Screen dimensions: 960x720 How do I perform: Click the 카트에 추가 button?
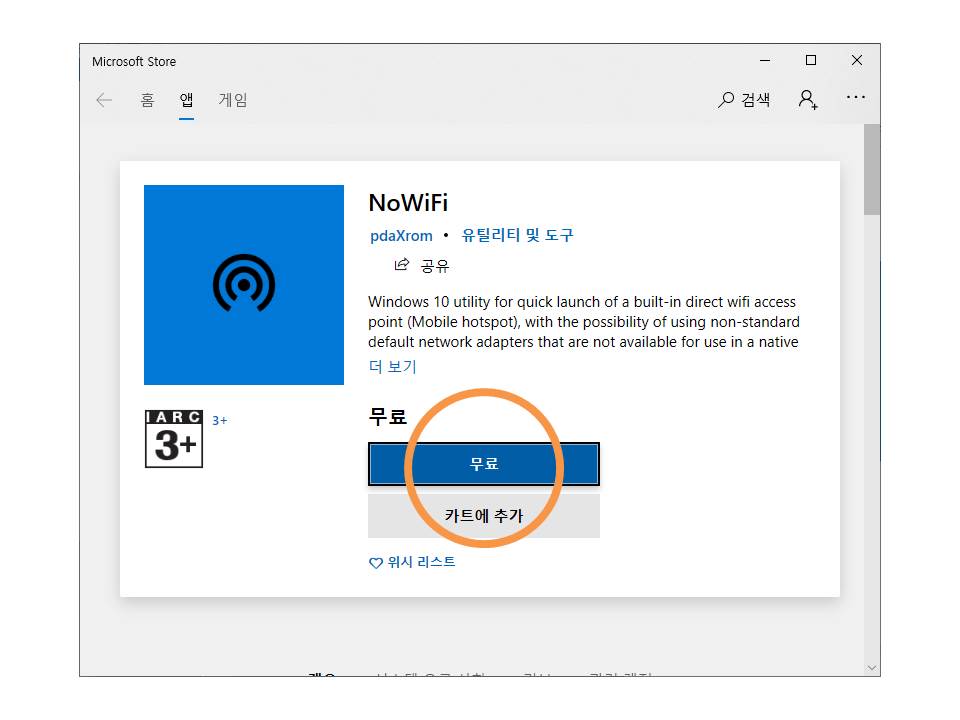pyautogui.click(x=484, y=516)
